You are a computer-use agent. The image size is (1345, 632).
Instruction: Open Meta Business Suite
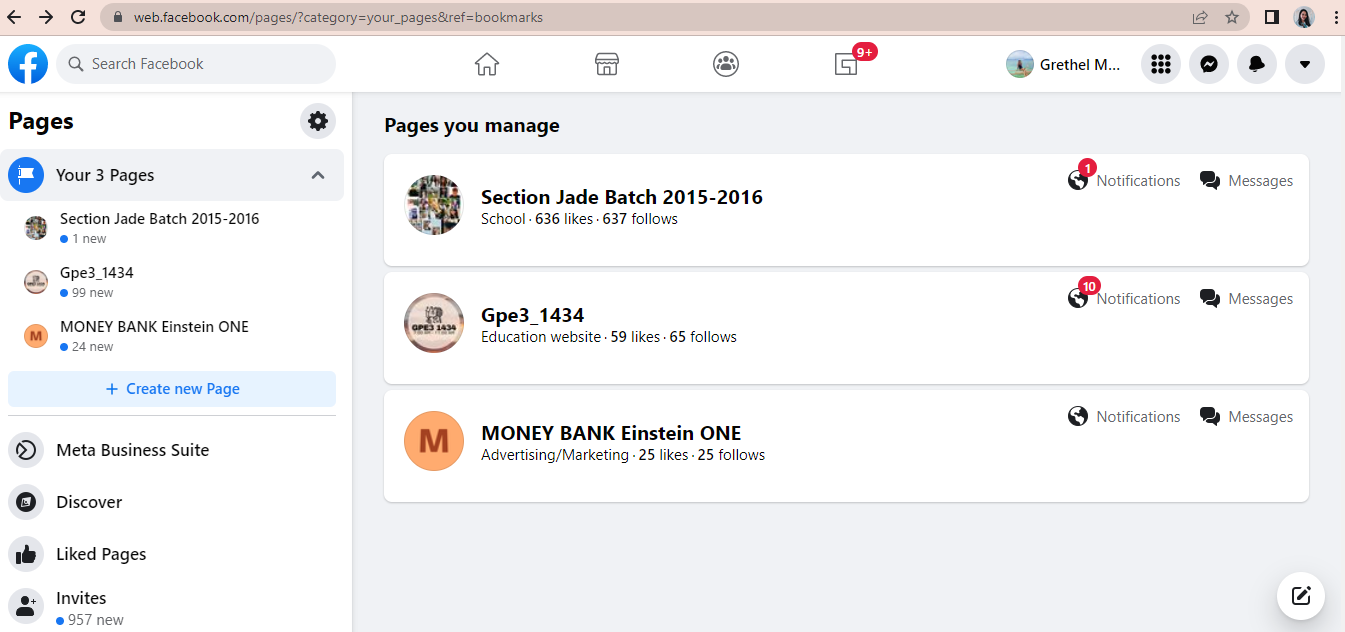tap(172, 450)
